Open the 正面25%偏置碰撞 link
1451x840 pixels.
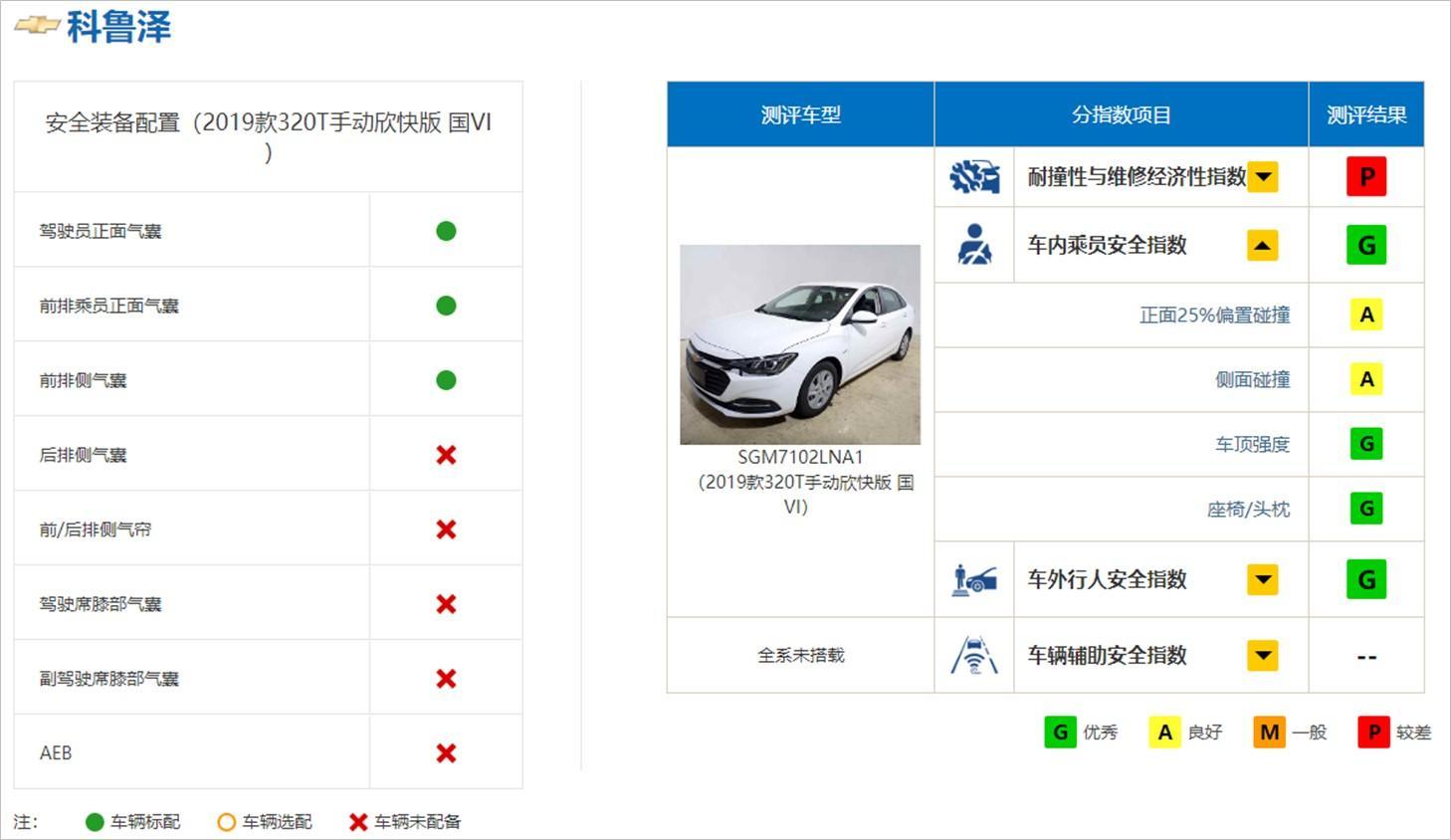pyautogui.click(x=1214, y=315)
